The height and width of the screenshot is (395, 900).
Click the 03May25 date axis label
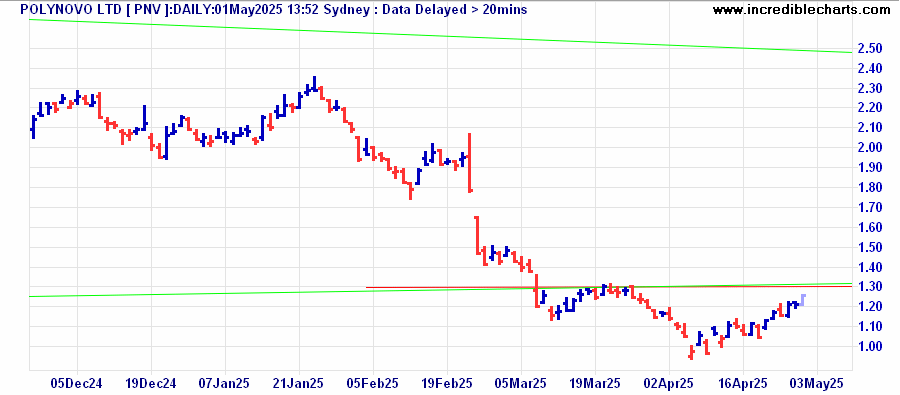pos(817,383)
